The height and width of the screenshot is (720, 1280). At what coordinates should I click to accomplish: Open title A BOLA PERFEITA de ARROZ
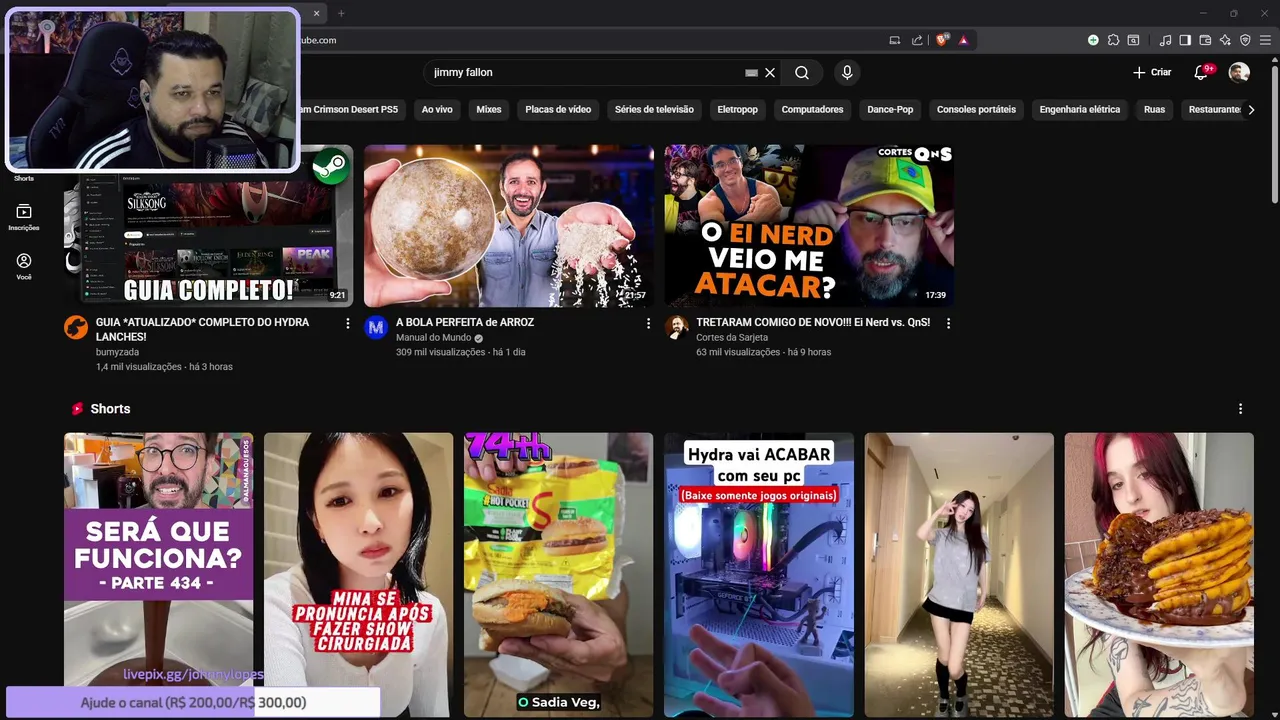[465, 322]
